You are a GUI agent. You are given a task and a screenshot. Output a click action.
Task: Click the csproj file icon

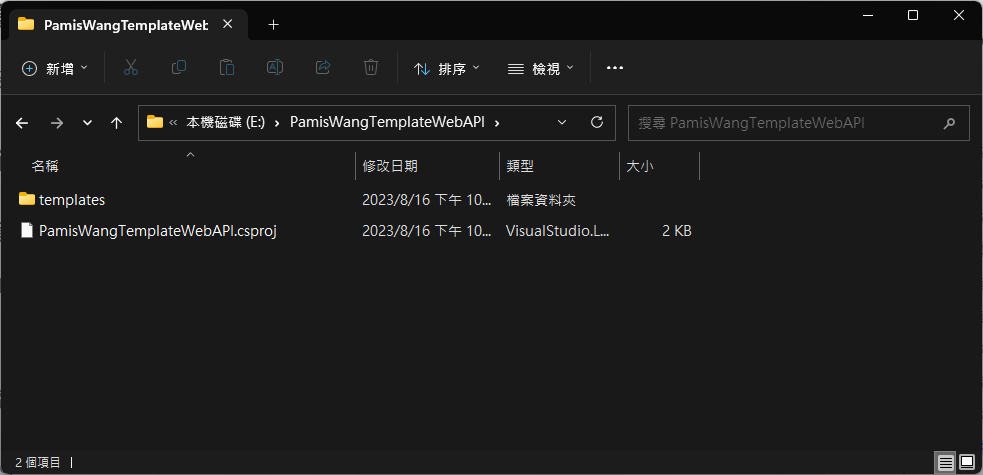click(x=26, y=231)
